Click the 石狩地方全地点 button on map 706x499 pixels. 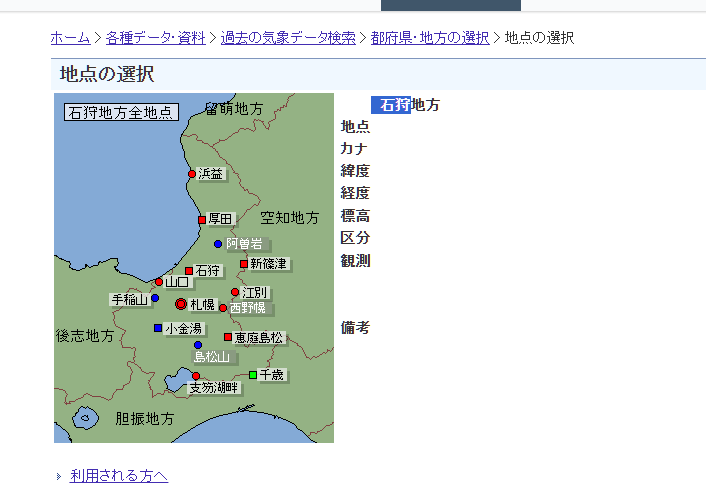pos(122,112)
